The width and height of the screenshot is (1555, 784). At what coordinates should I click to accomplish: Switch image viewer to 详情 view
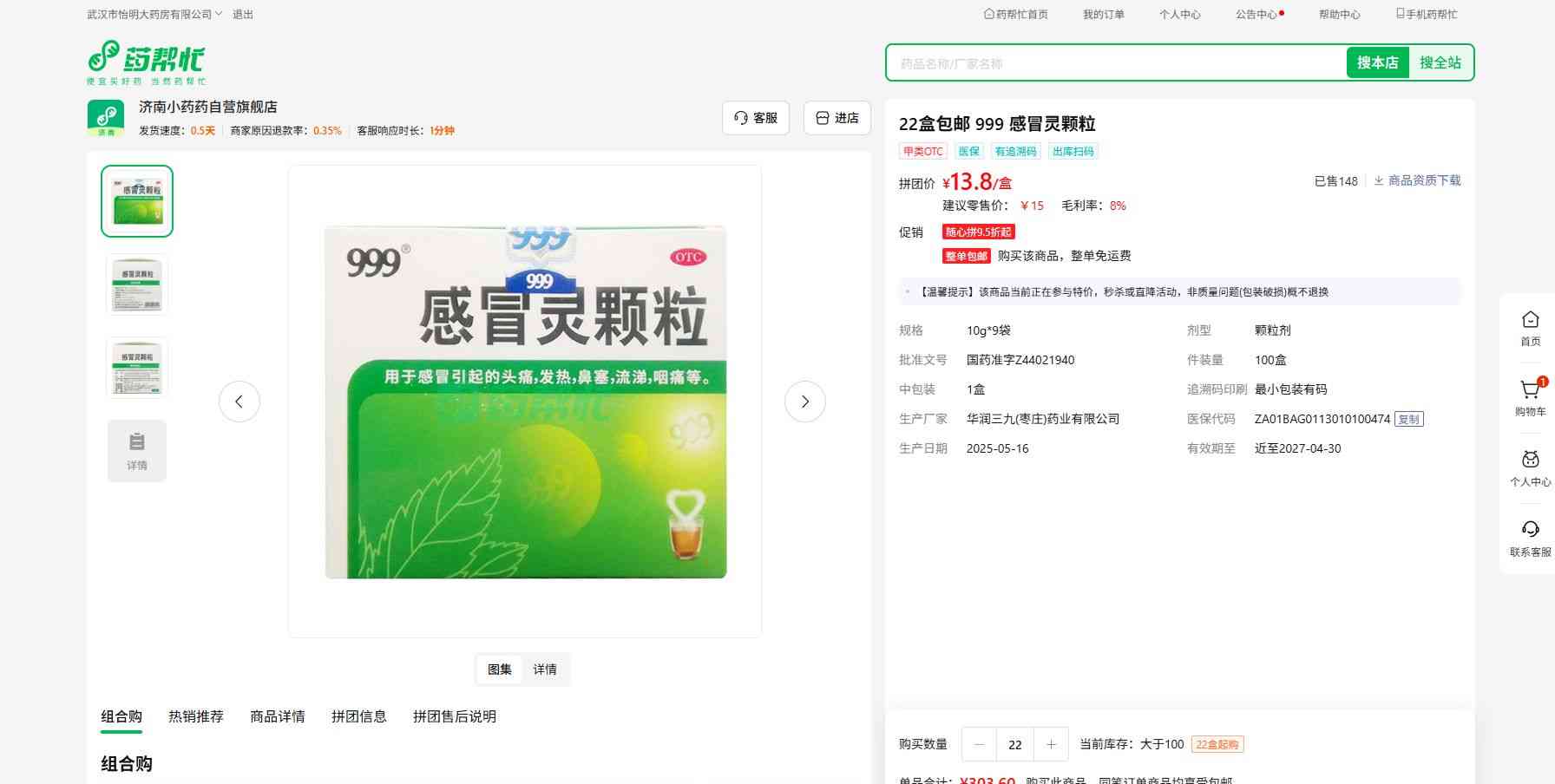tap(545, 670)
